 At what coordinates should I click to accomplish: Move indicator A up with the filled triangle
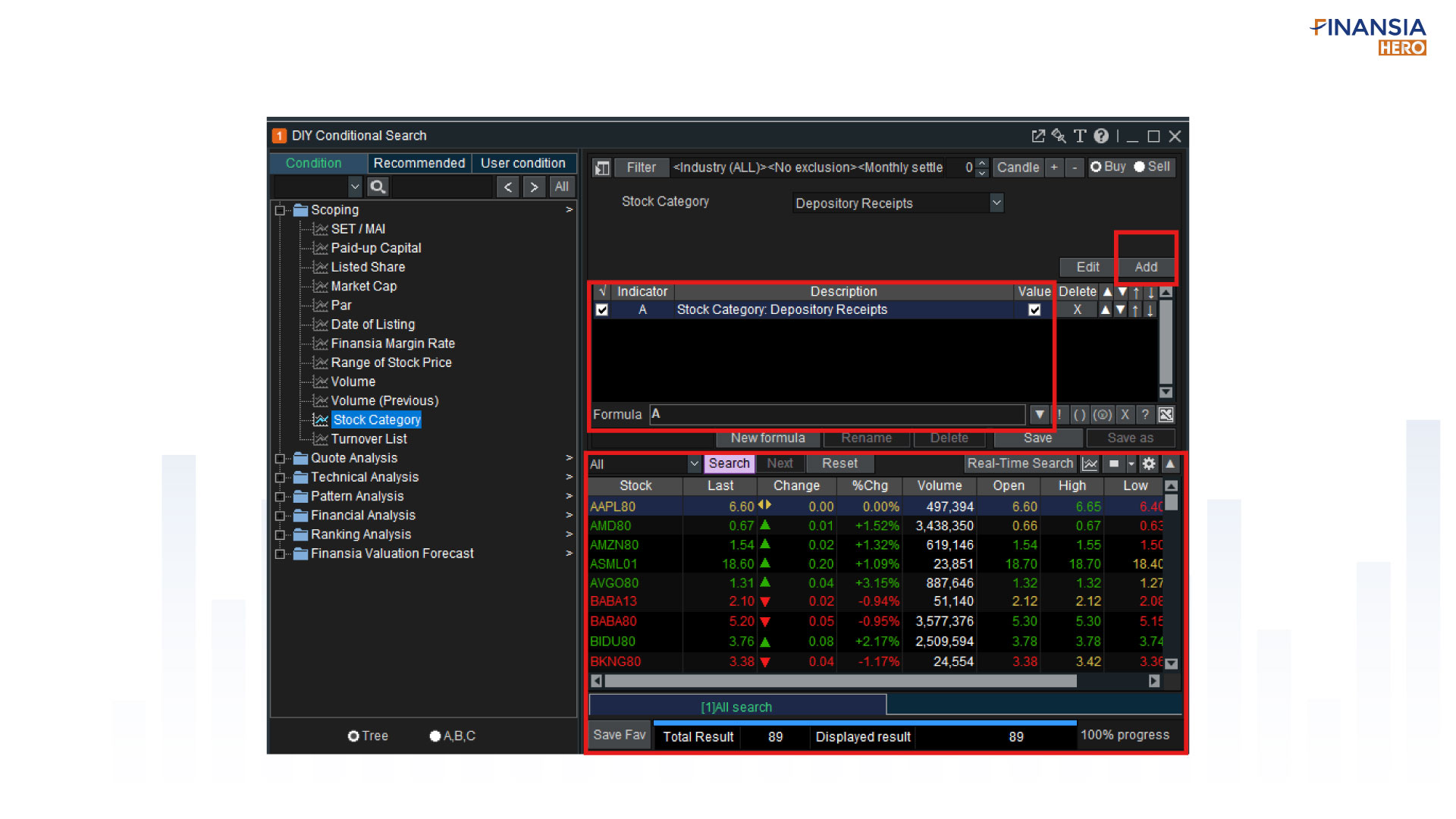[1106, 309]
